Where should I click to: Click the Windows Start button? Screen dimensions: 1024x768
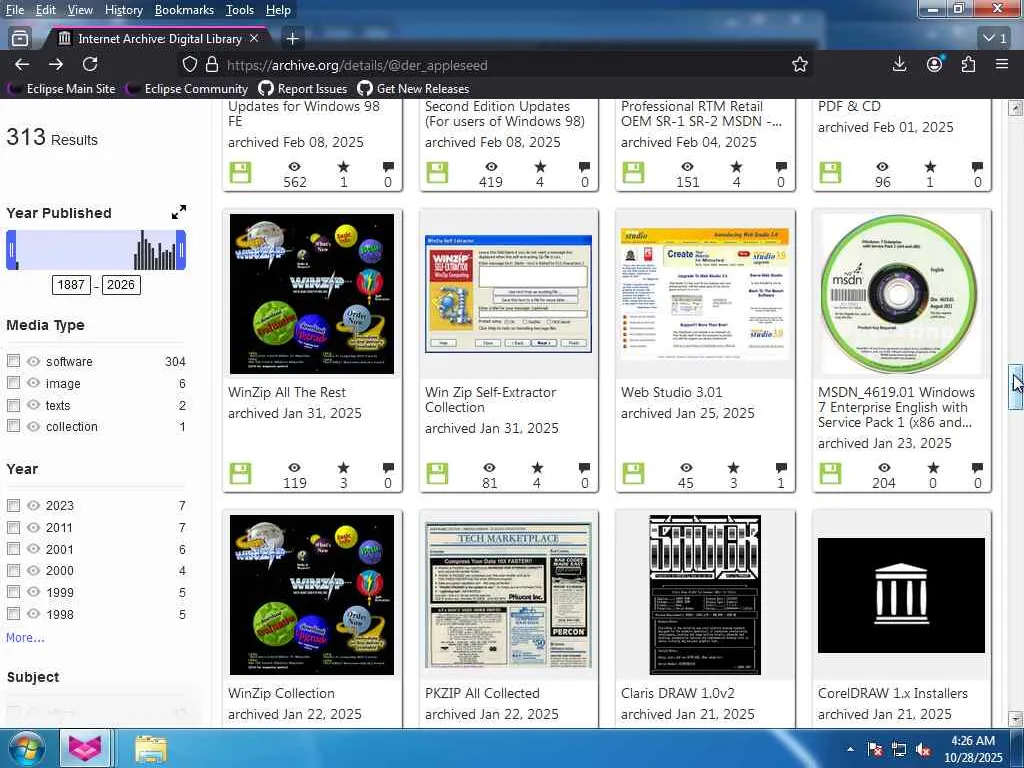click(27, 748)
